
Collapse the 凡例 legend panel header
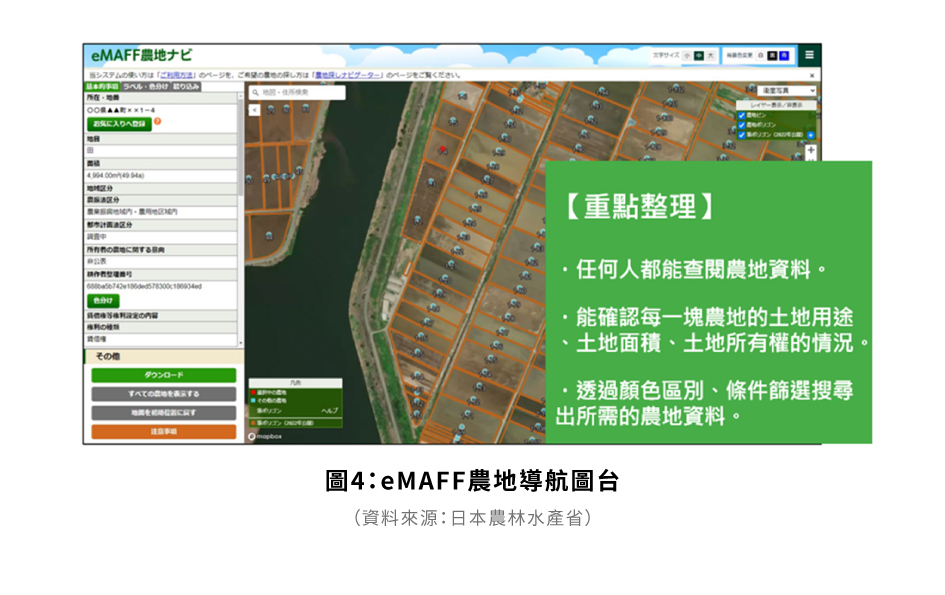[x=293, y=383]
